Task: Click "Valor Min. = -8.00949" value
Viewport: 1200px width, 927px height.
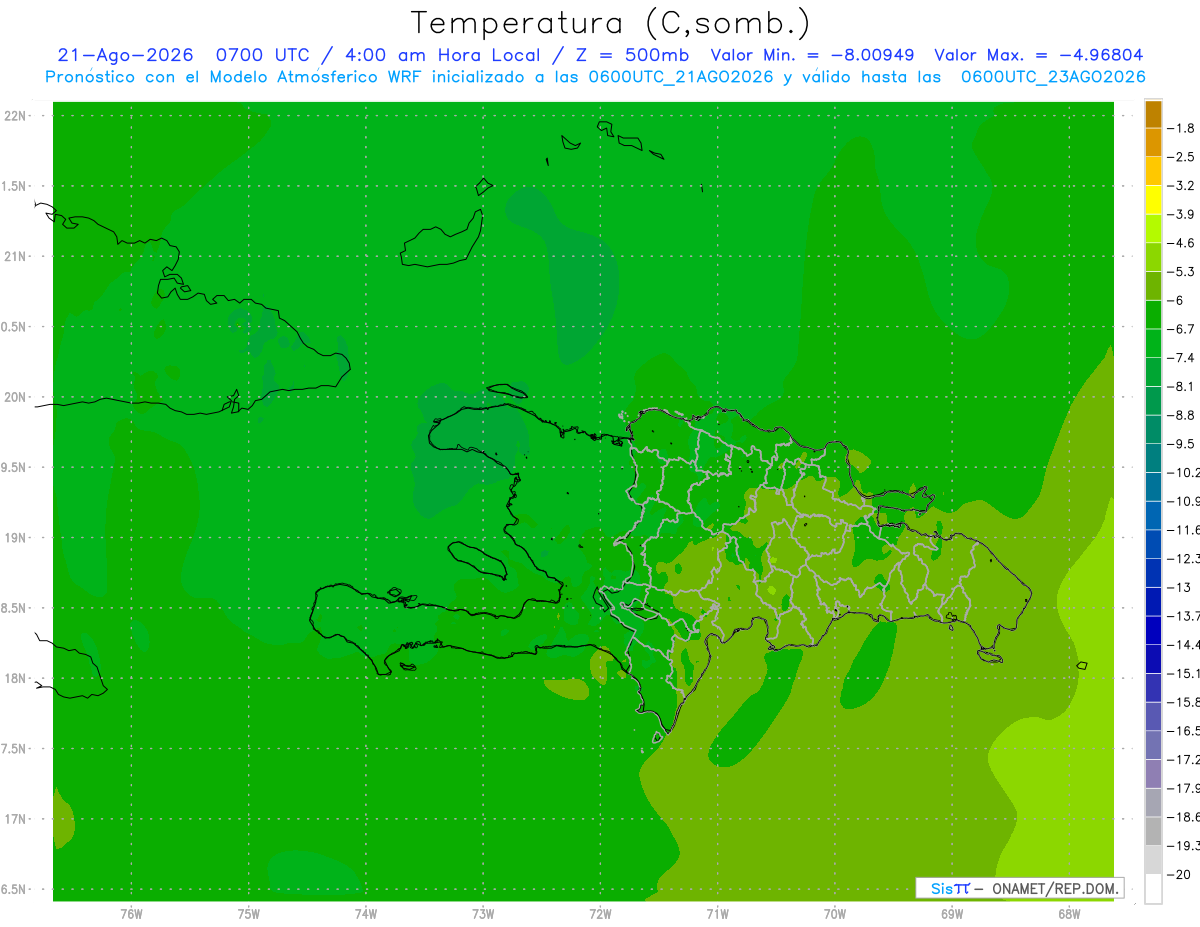Action: (x=812, y=55)
